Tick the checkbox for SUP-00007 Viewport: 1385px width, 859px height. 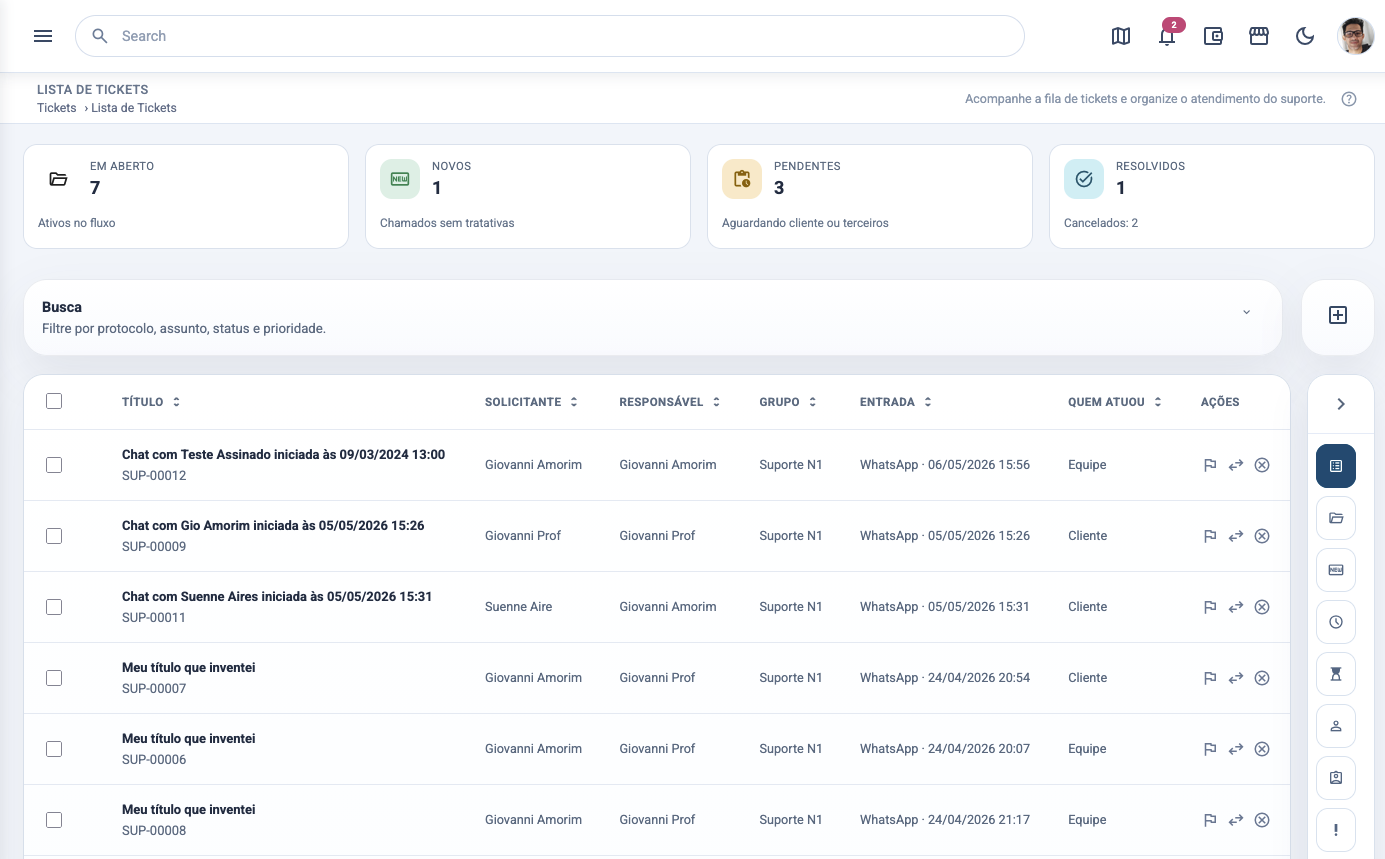point(54,678)
